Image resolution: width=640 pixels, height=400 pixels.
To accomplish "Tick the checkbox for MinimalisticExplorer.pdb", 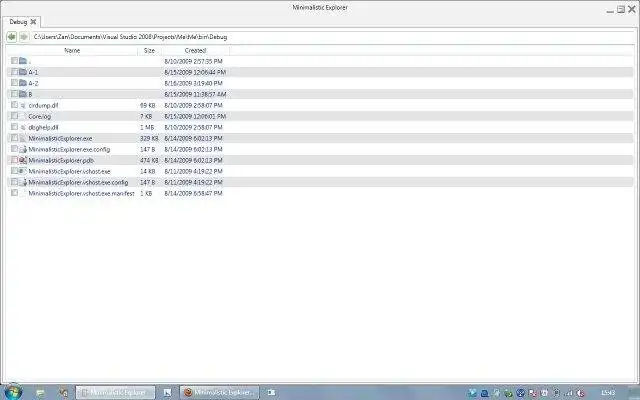I will point(14,160).
